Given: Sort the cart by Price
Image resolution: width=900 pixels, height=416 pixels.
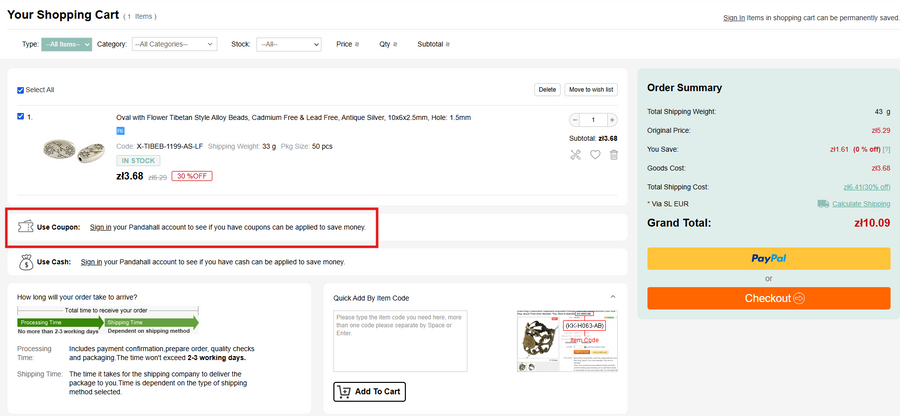Looking at the screenshot, I should click(349, 44).
